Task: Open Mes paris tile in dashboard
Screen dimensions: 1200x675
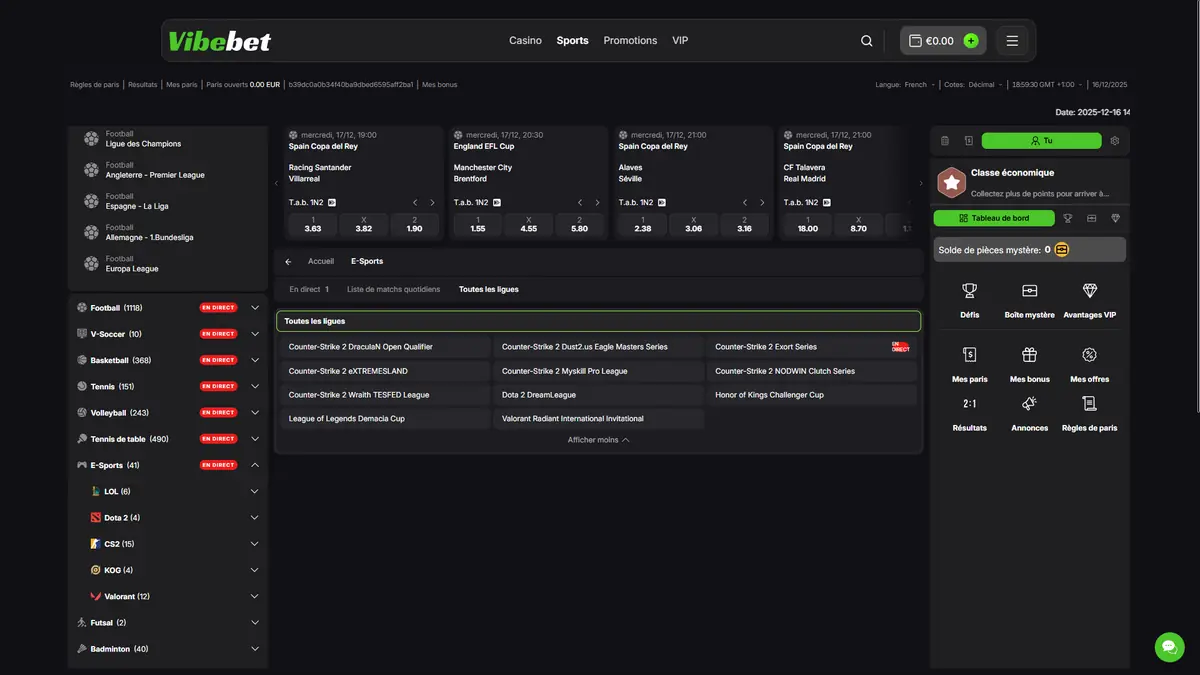Action: [969, 364]
